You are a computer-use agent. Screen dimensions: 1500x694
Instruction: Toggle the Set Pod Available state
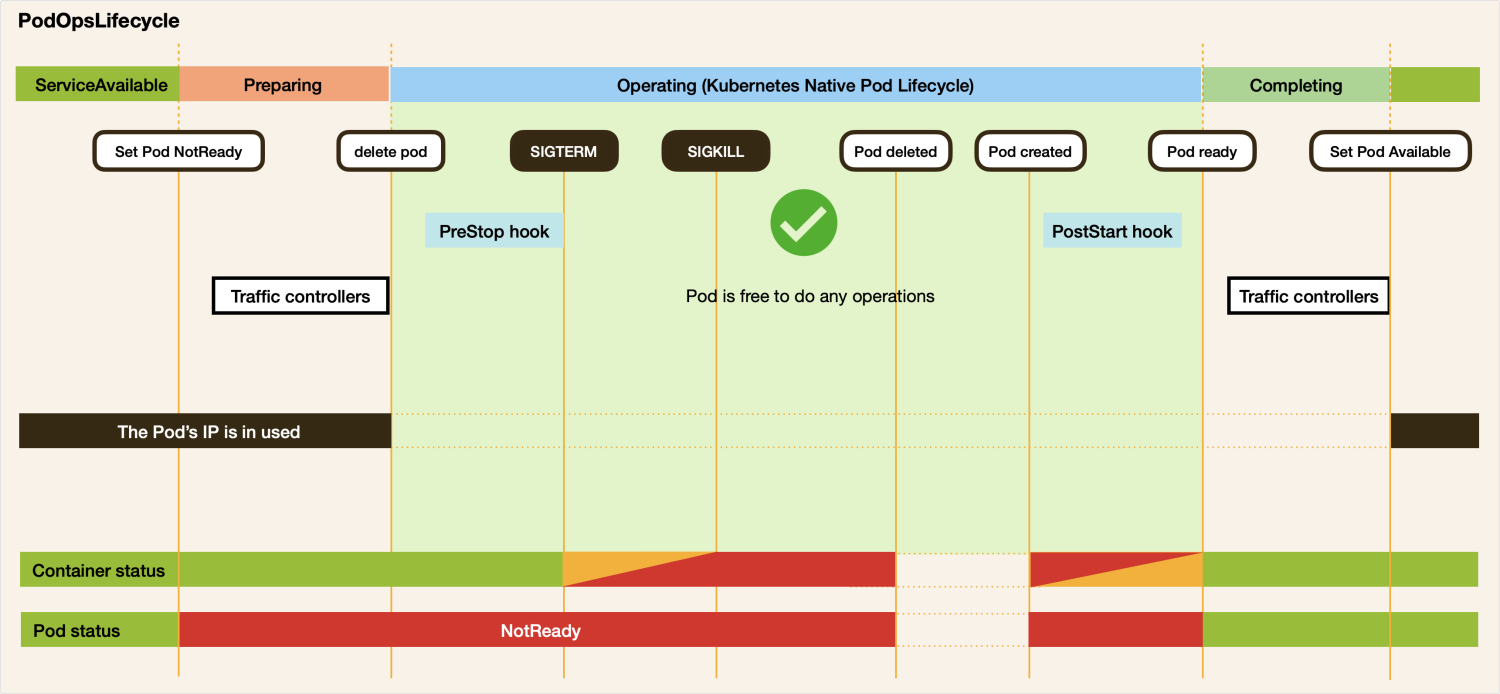pos(1390,151)
